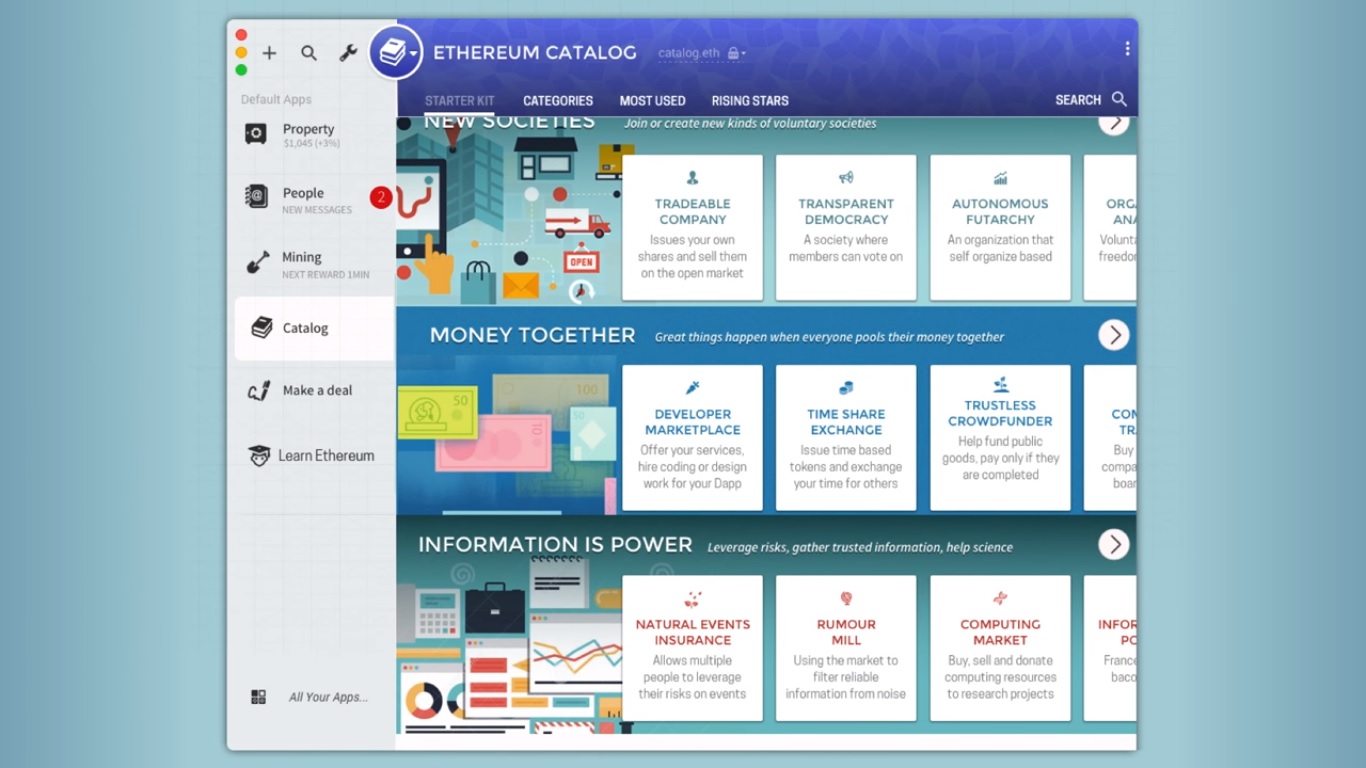Open the Computing Market card

[1000, 648]
